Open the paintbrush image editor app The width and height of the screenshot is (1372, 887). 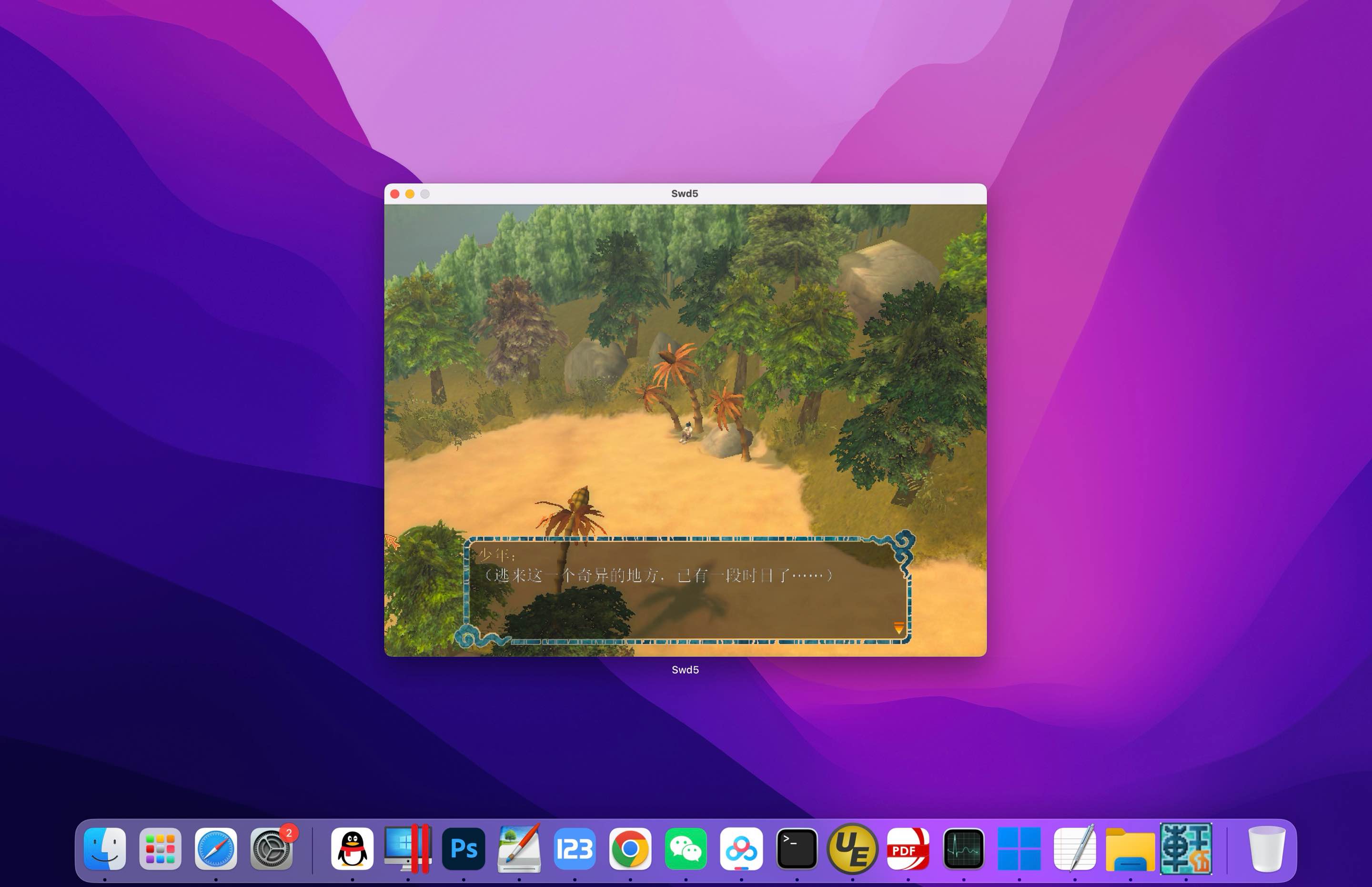pyautogui.click(x=519, y=848)
